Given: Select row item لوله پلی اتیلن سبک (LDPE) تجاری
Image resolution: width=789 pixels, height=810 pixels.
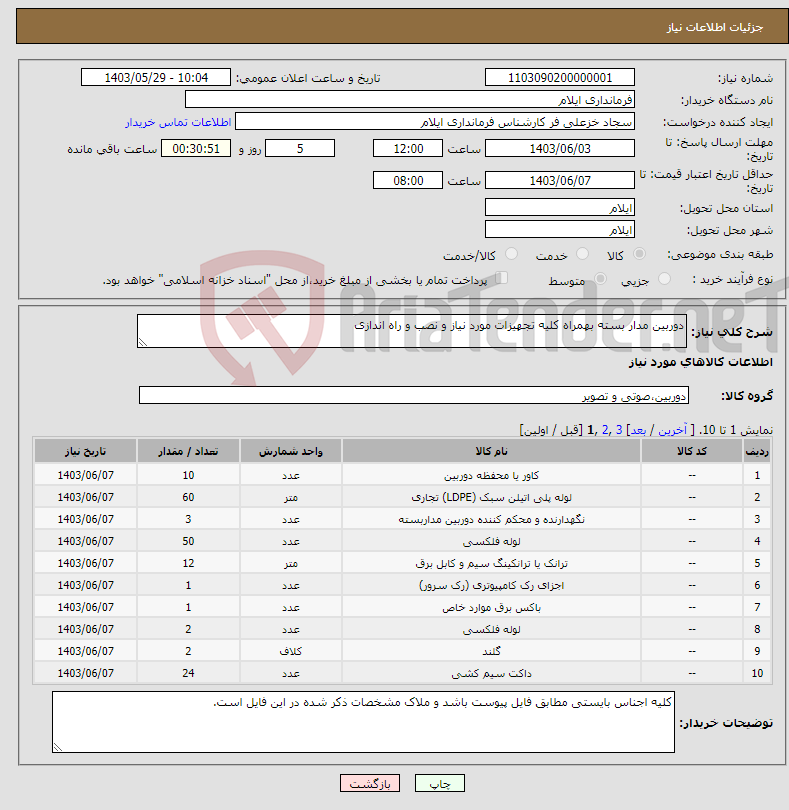Looking at the screenshot, I should (491, 497).
